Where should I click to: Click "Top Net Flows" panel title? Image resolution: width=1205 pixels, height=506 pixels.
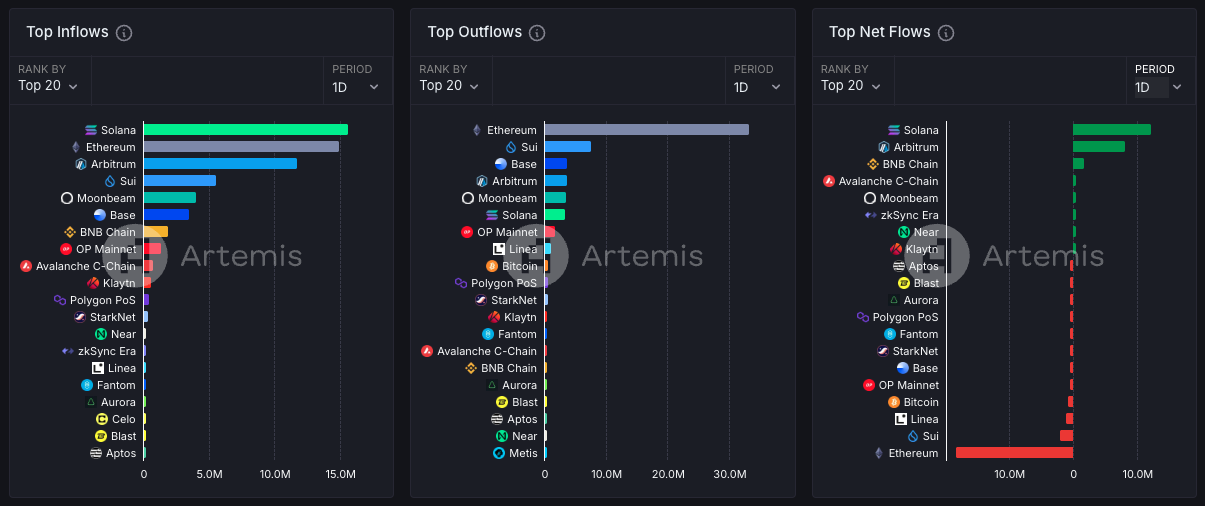pyautogui.click(x=880, y=32)
